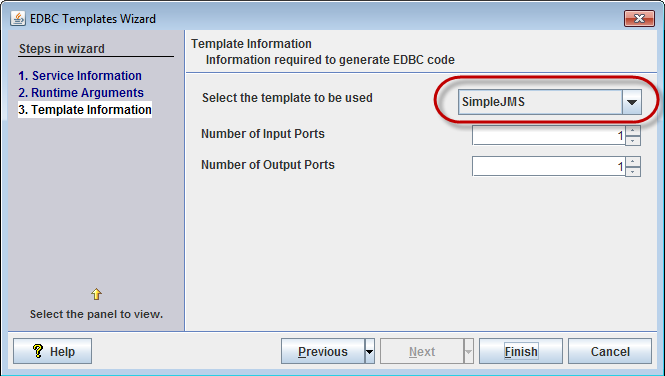Expand the Next button dropdown arrow
The image size is (665, 376).
tap(468, 351)
